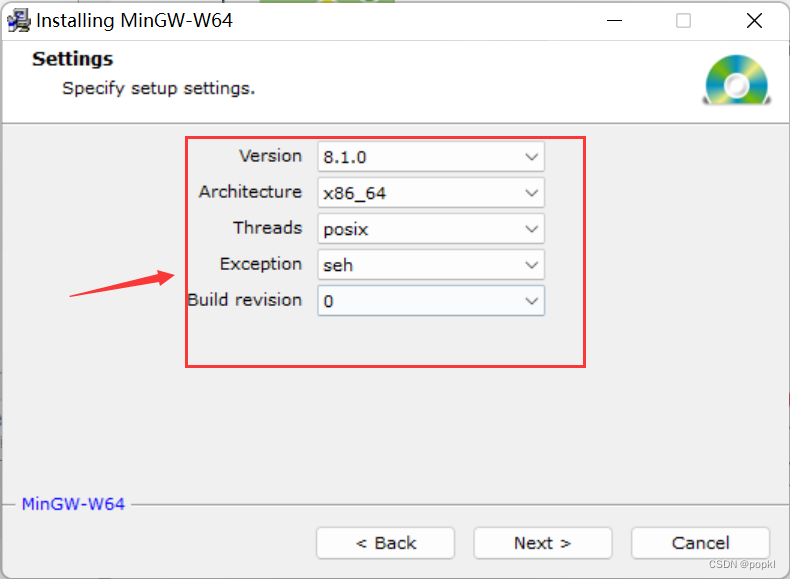Click the Architecture label text

tap(250, 191)
